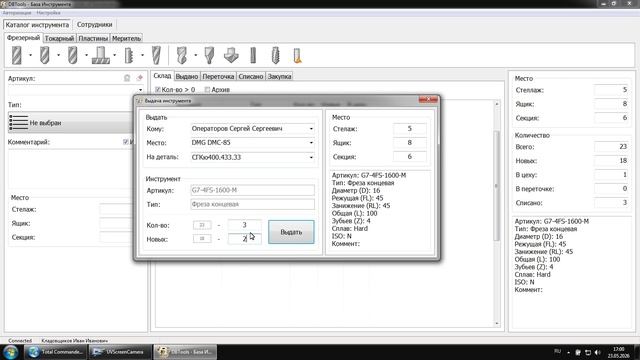This screenshot has width=640, height=360.
Task: Expand the Артикул combo box on left panel
Action: (140, 90)
